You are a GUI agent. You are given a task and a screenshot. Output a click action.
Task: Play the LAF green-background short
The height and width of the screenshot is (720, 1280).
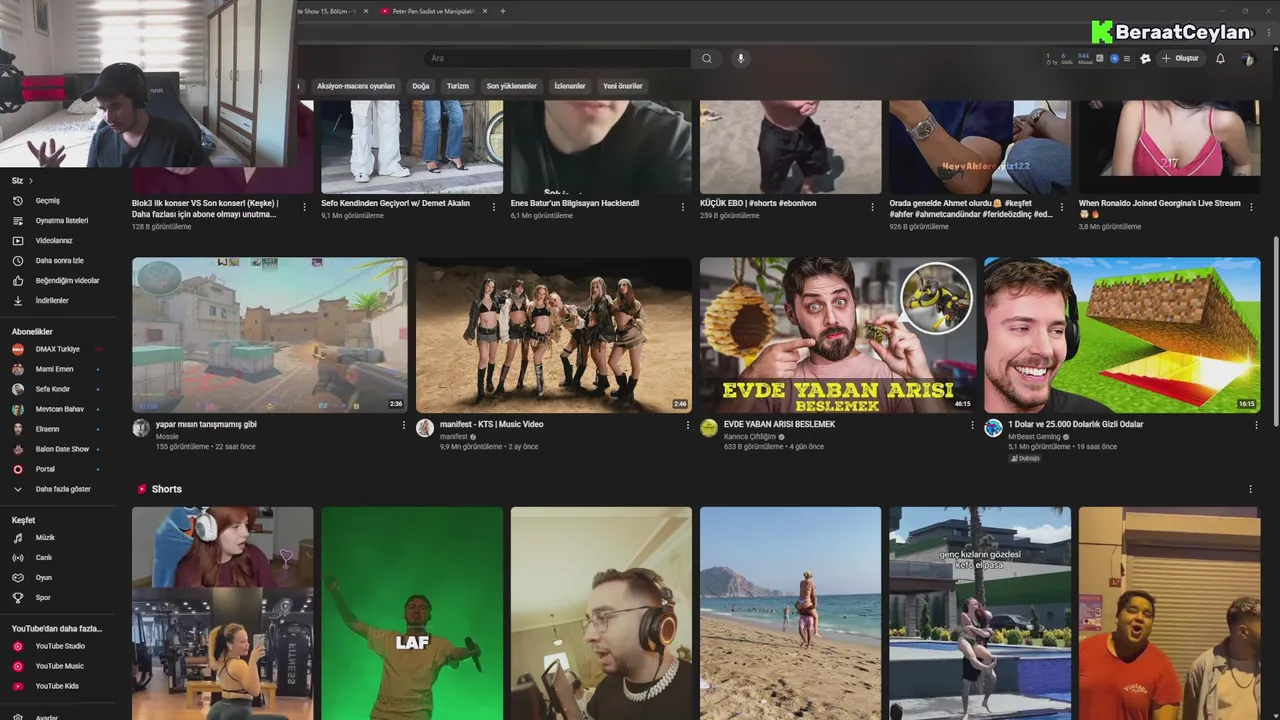[412, 613]
